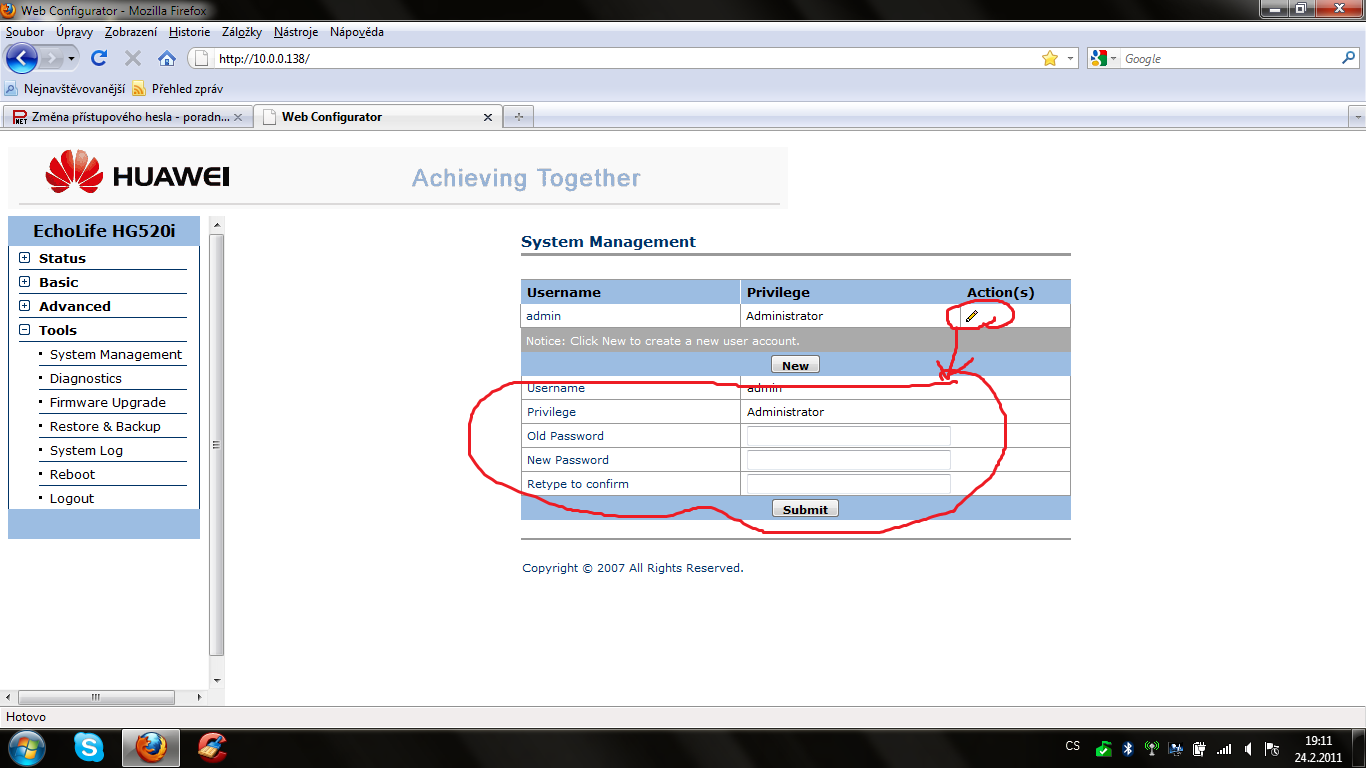1366x768 pixels.
Task: Click the CS language indicator
Action: pos(1073,746)
